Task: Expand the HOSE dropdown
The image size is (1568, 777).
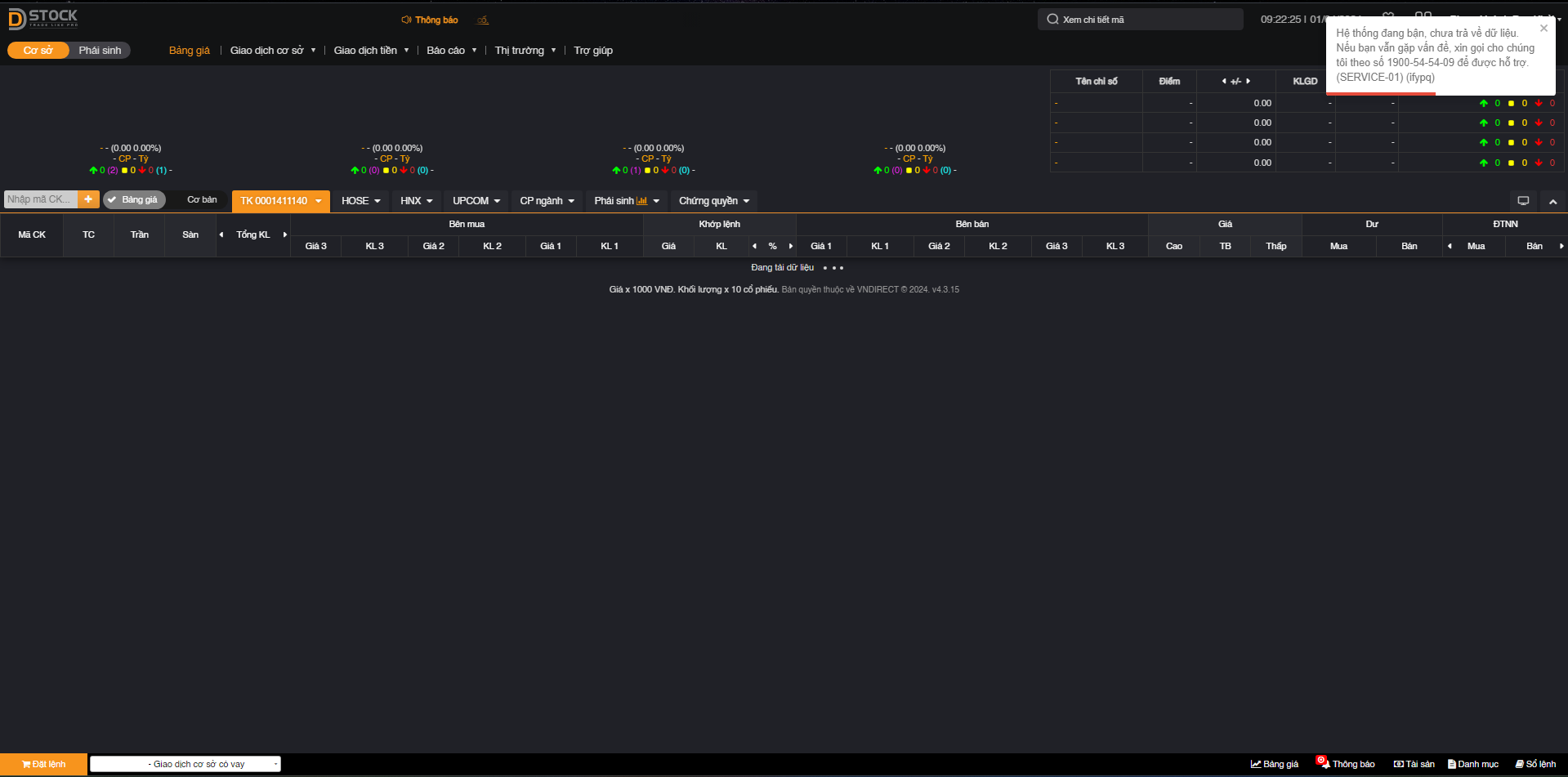Action: [x=360, y=201]
